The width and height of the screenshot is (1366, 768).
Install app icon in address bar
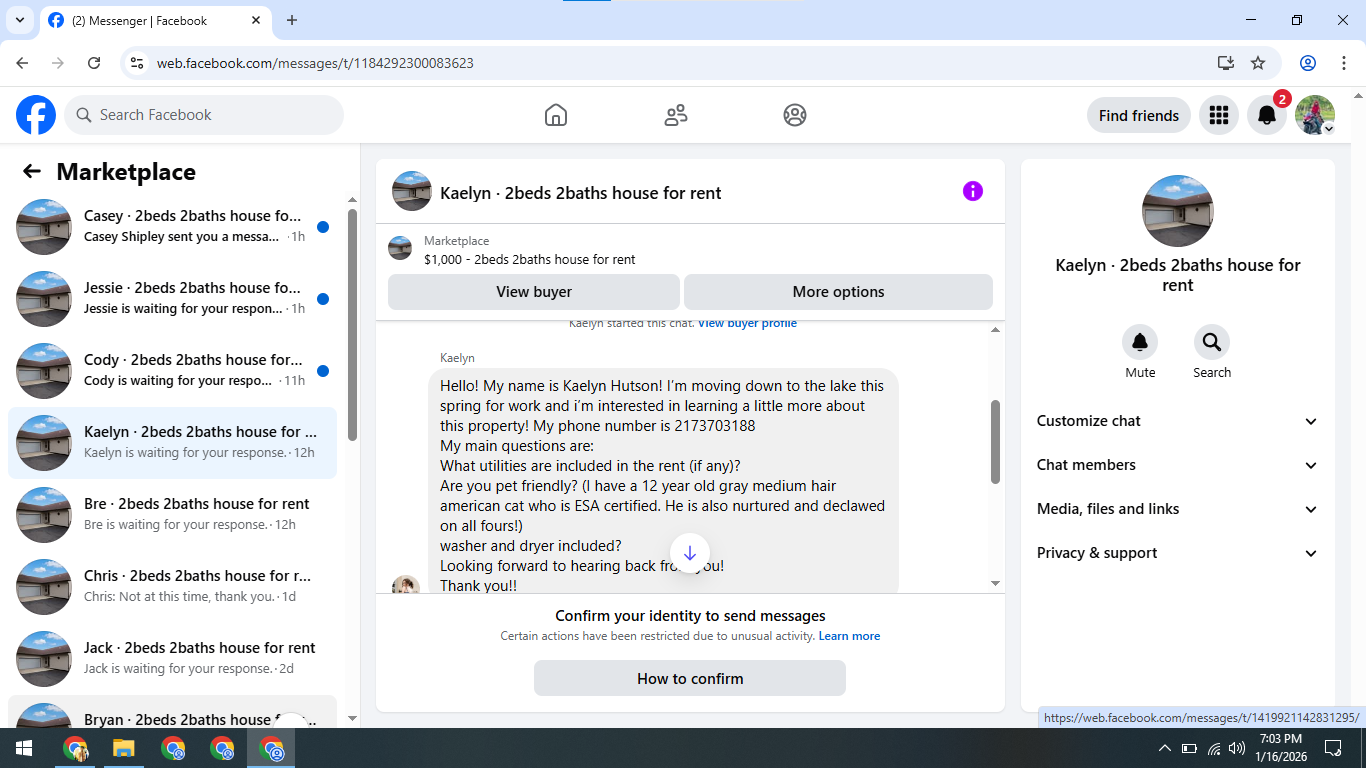(1226, 63)
